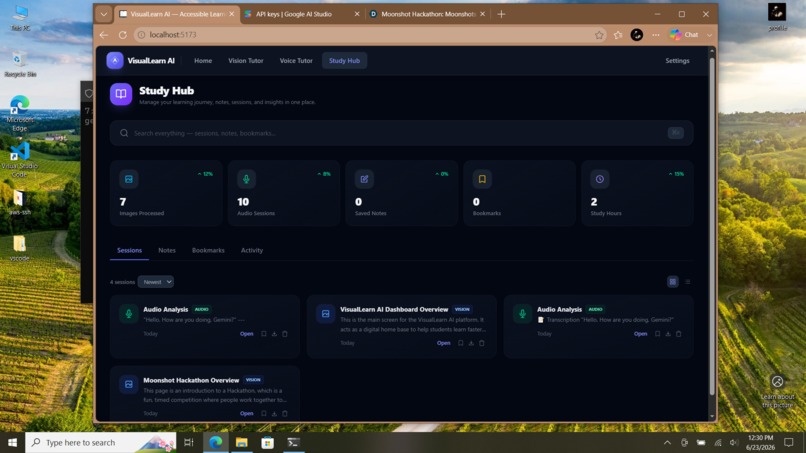Viewport: 806px width, 453px height.
Task: Open the browser profile avatar
Action: point(636,34)
